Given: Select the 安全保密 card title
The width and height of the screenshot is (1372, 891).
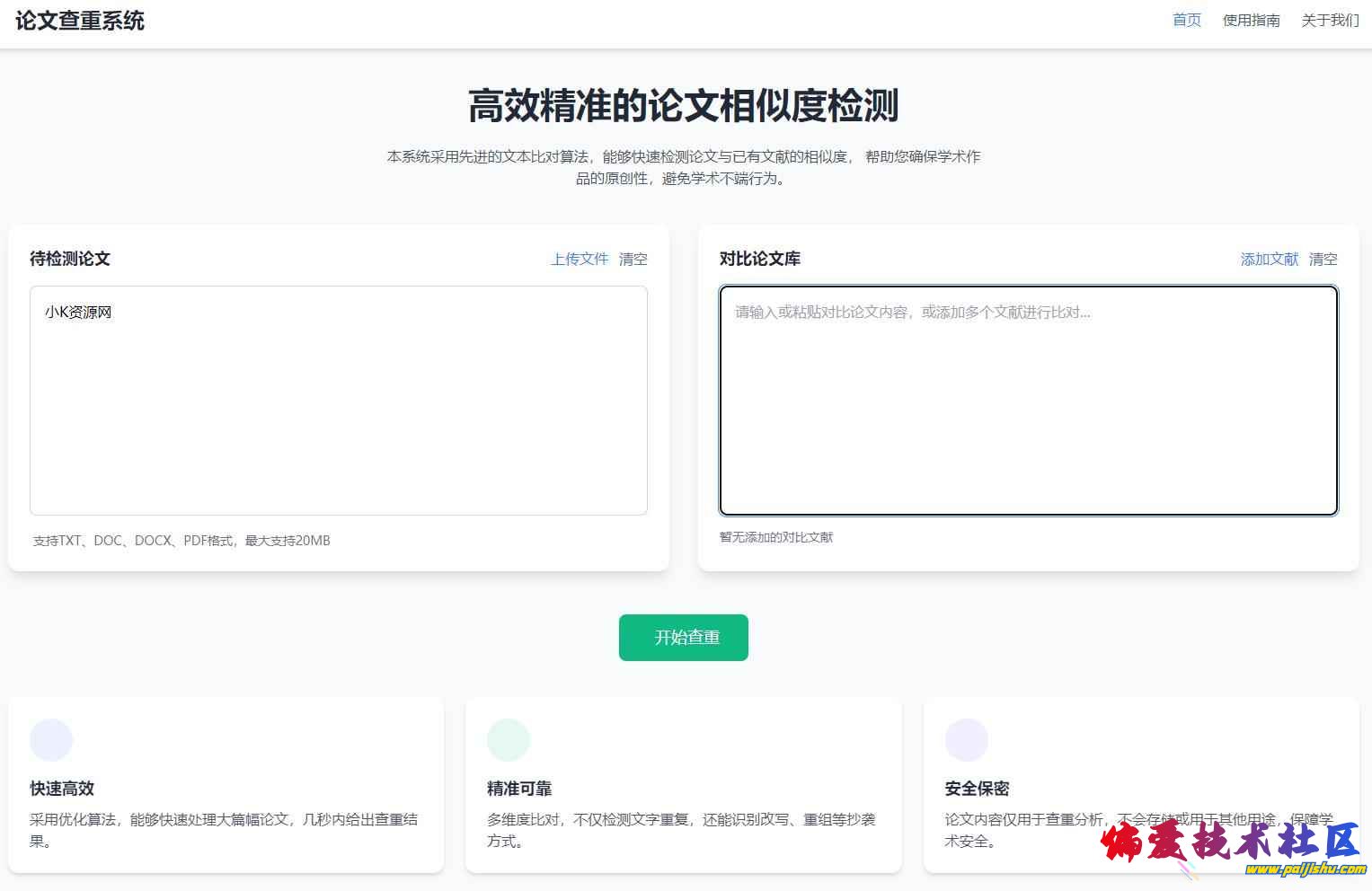Looking at the screenshot, I should click(977, 789).
